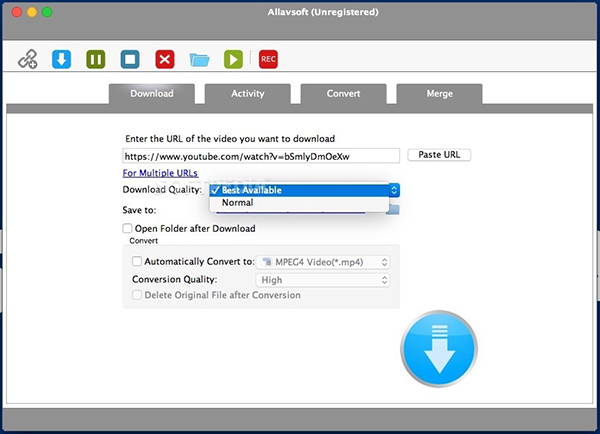Screen dimensions: 600x434
Task: Start recording with the red REC icon
Action: click(x=268, y=59)
